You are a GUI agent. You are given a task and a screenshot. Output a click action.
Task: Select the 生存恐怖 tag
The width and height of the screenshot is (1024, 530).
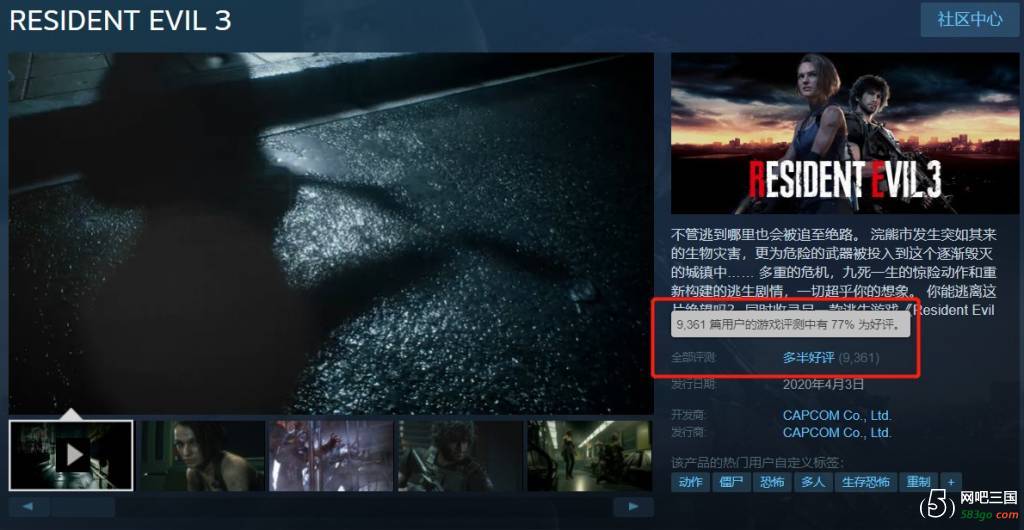pyautogui.click(x=865, y=482)
